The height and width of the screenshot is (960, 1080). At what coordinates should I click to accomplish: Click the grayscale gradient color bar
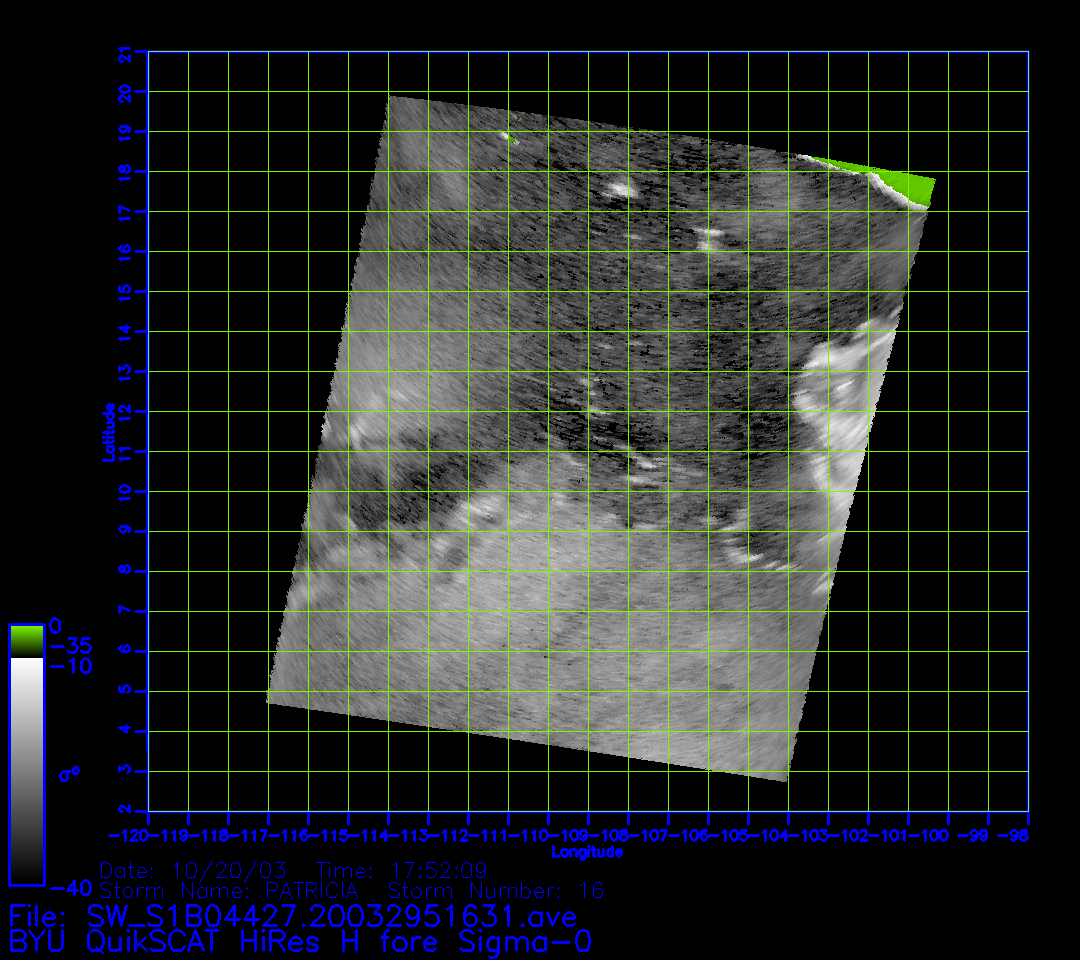point(26,770)
